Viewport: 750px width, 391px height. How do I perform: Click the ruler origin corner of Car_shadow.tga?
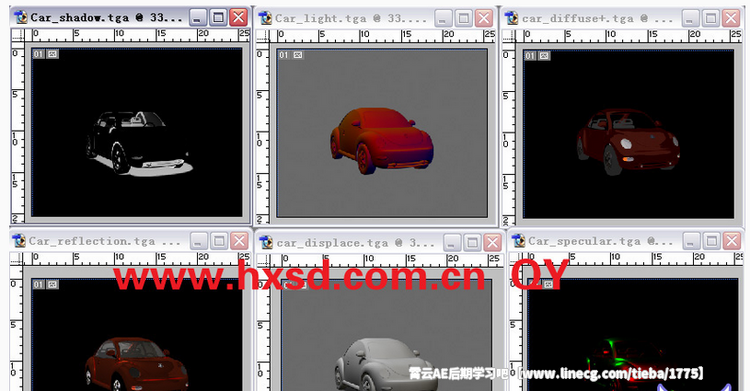pyautogui.click(x=17, y=35)
